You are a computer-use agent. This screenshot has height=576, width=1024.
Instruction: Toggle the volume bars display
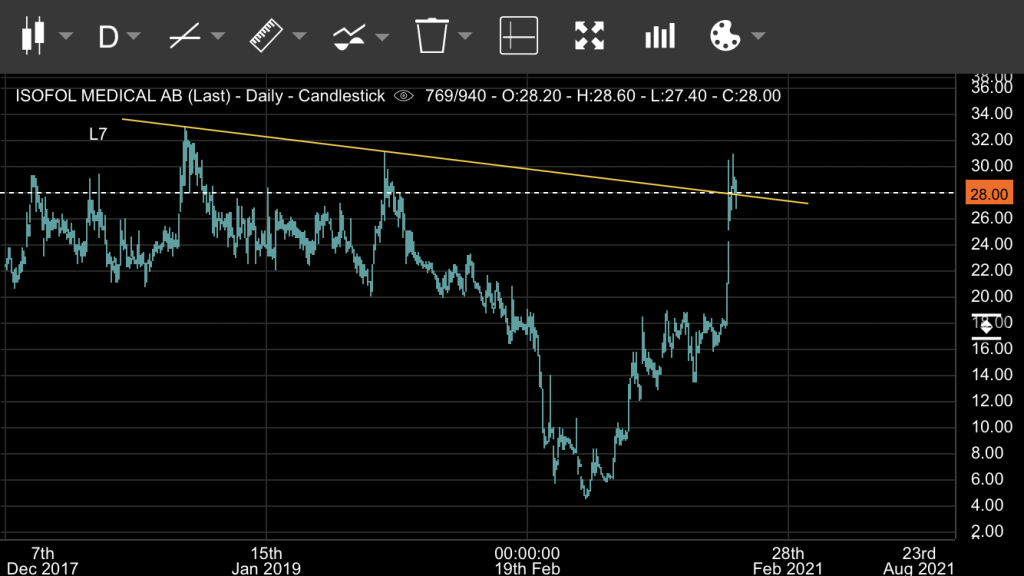click(659, 36)
